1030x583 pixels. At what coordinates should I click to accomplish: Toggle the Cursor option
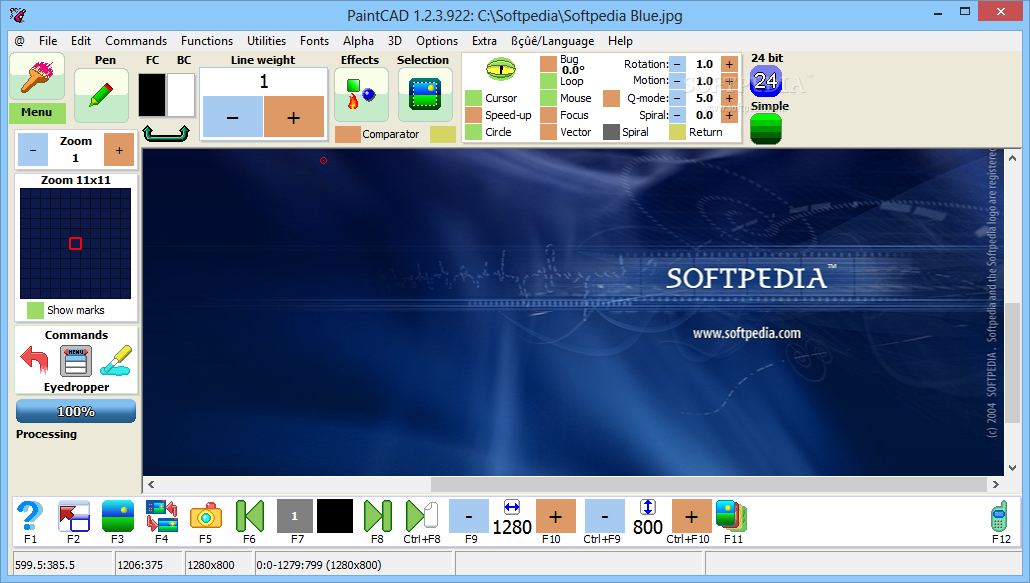coord(474,98)
